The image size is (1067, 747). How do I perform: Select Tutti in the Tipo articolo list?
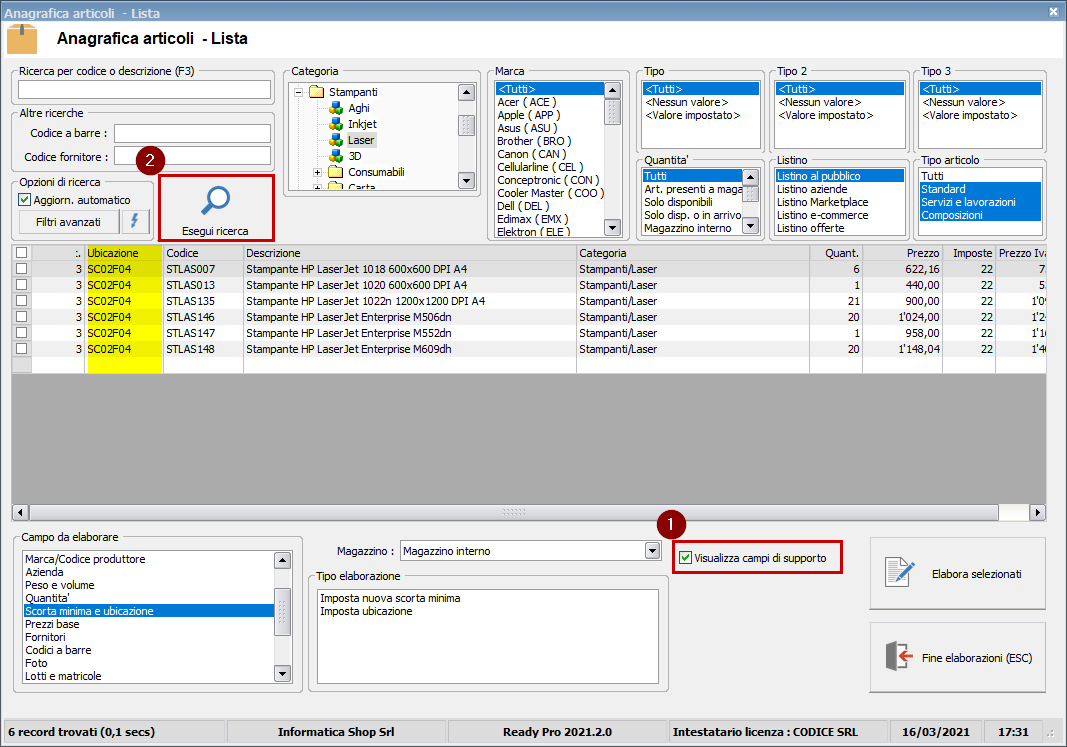pos(981,176)
